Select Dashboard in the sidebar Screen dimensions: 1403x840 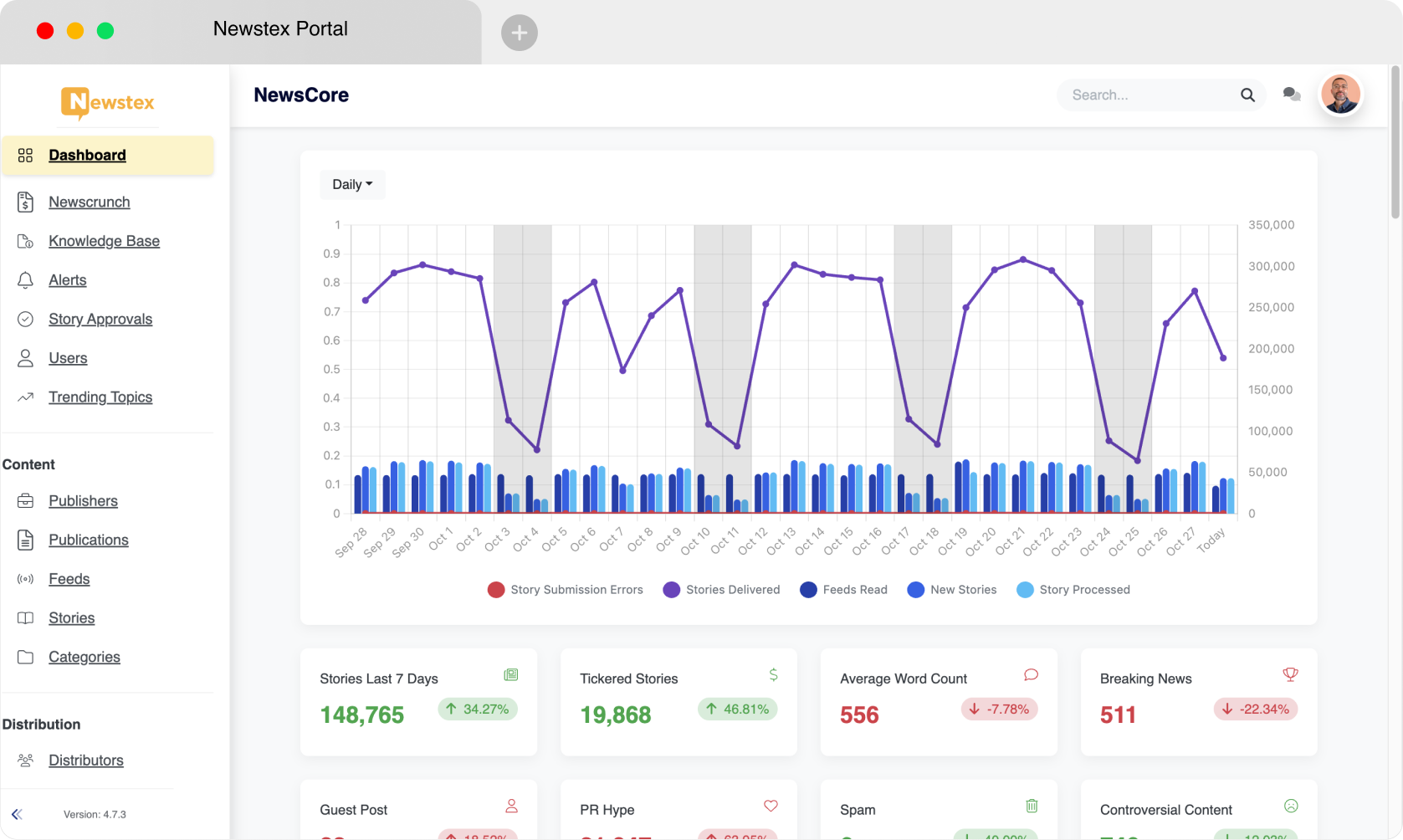[x=108, y=156]
